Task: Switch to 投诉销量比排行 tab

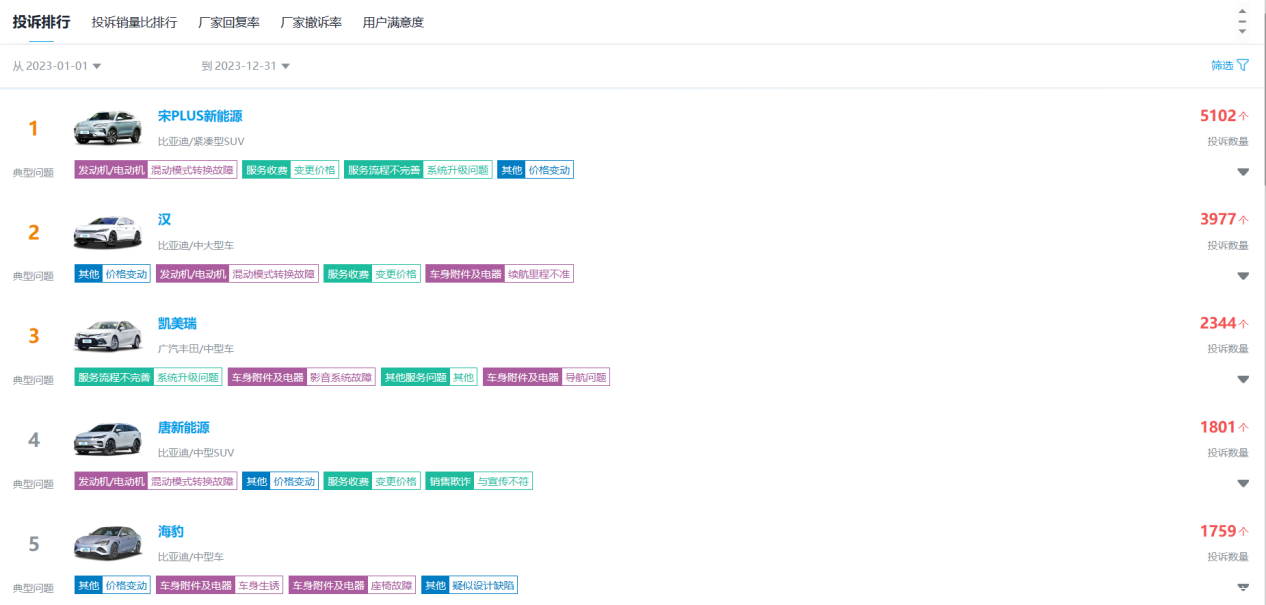Action: point(134,22)
